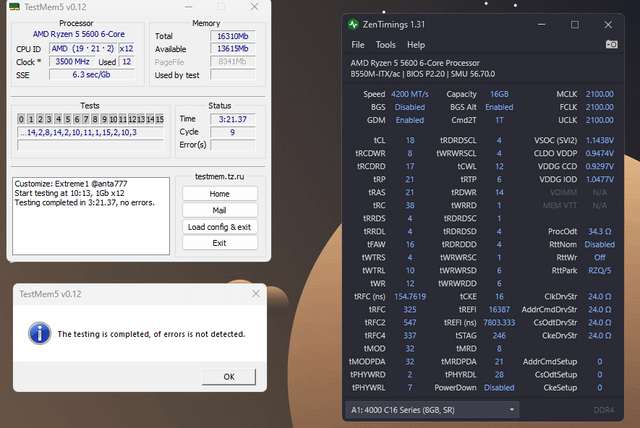Click the BGS Disabled value
Viewport: 640px width, 428px height.
point(410,107)
